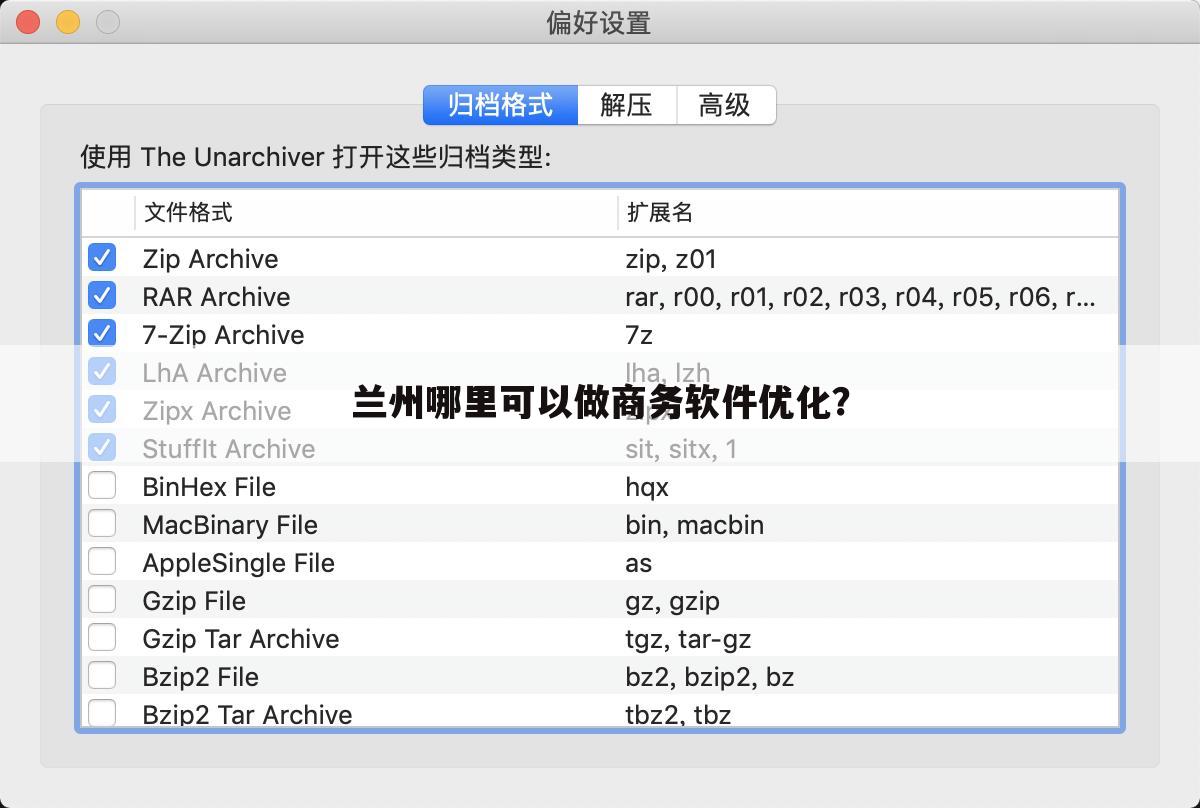Select the LhA Archive row
This screenshot has height=808, width=1200.
(x=214, y=371)
